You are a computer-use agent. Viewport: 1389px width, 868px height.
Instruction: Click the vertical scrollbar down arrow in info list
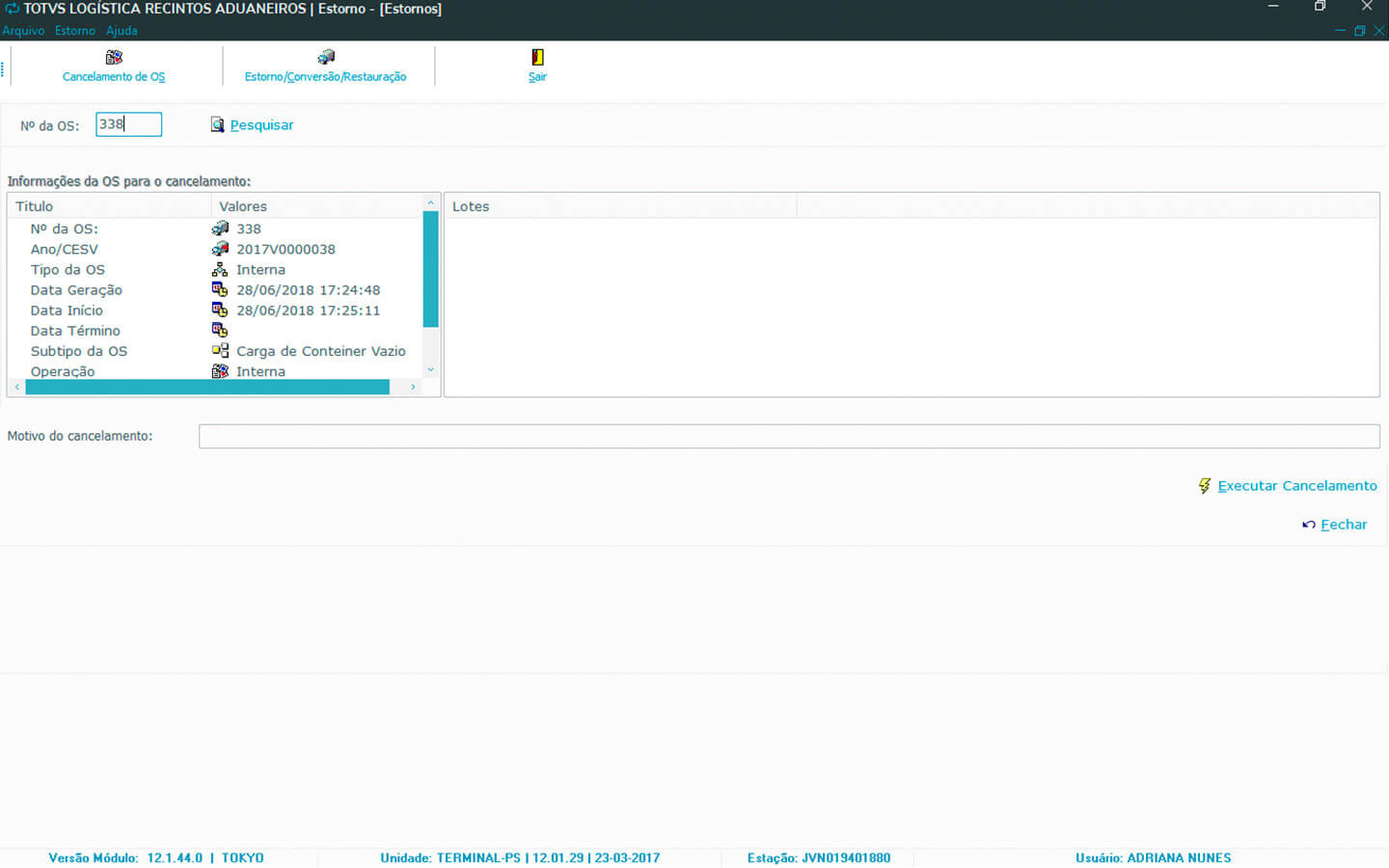430,370
